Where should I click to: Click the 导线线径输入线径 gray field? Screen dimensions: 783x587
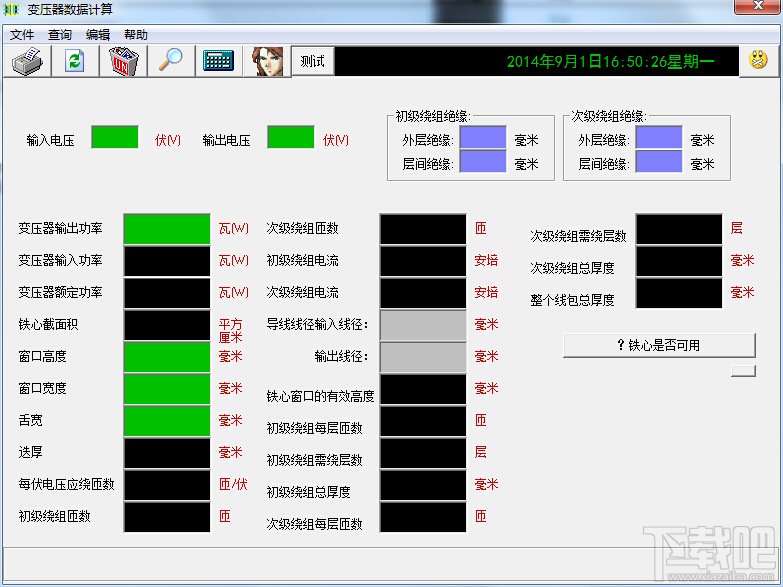[x=423, y=325]
